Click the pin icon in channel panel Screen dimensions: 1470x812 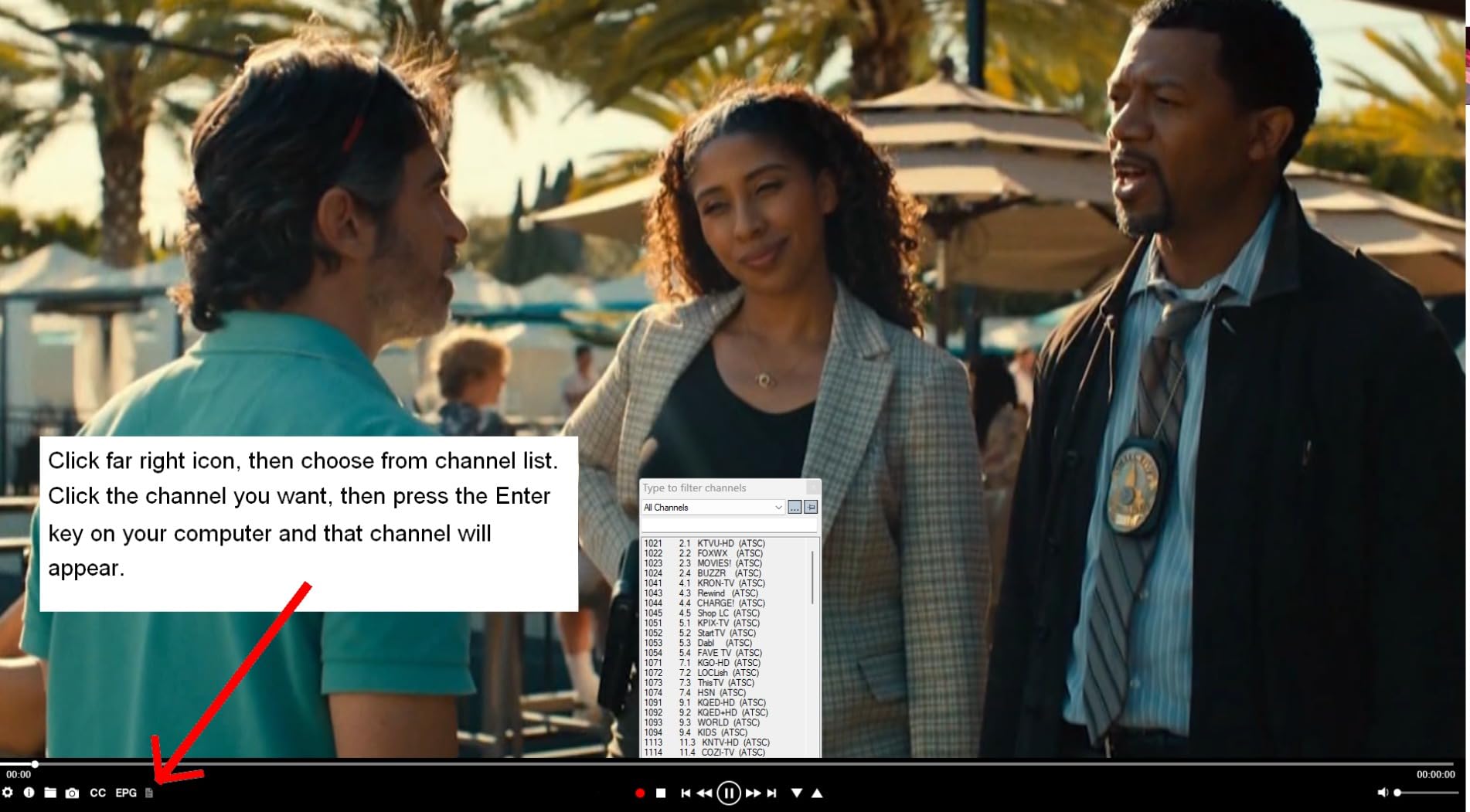(811, 507)
